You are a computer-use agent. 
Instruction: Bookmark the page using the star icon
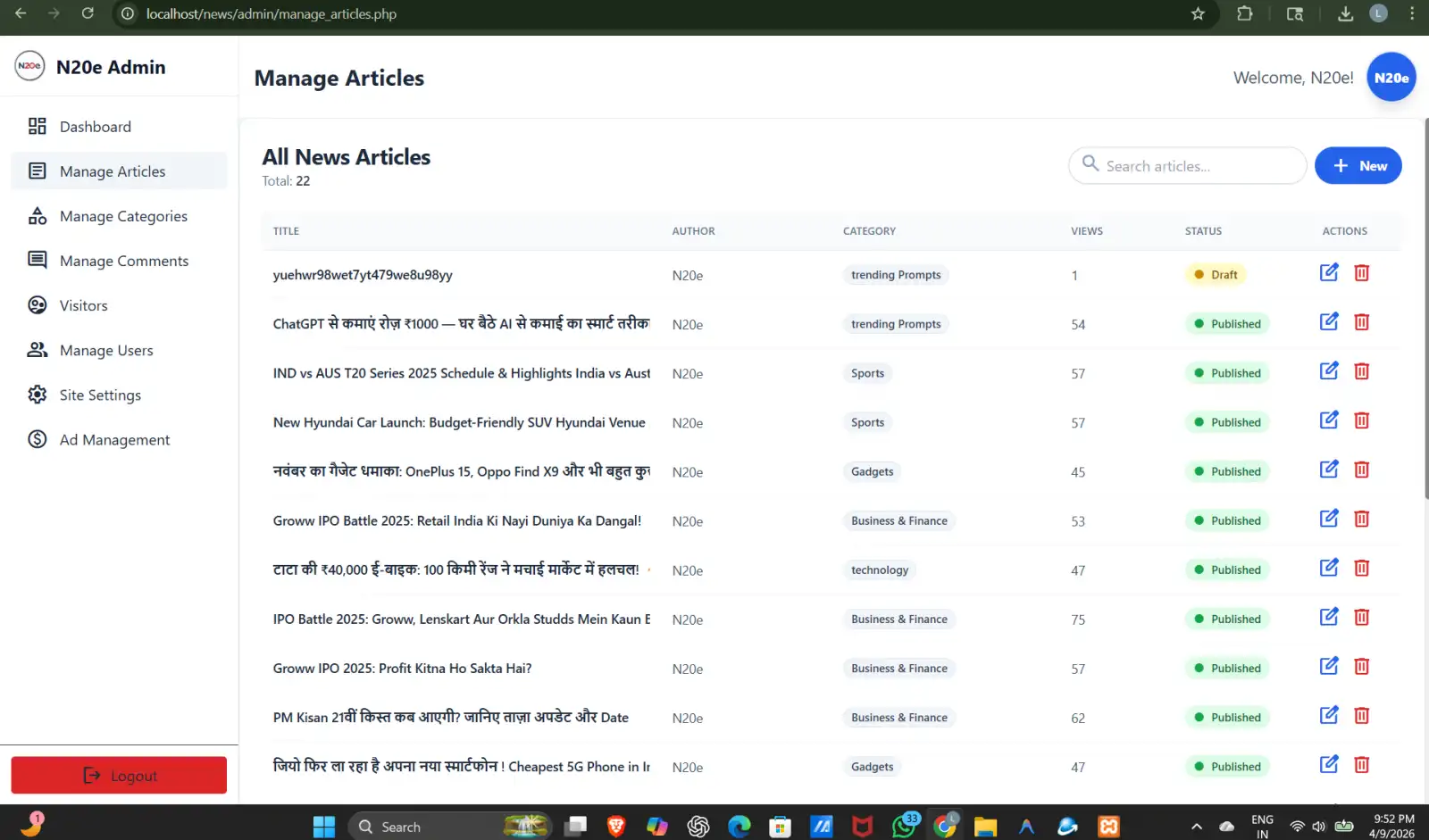pyautogui.click(x=1198, y=13)
